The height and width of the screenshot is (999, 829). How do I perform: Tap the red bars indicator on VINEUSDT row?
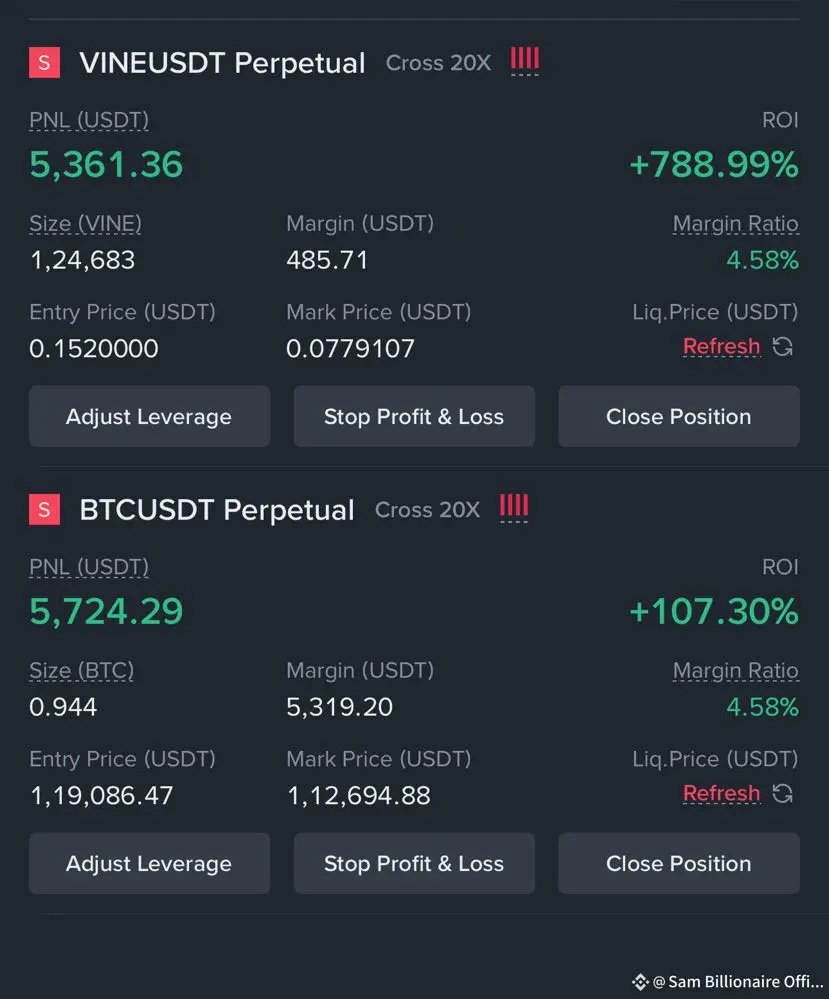point(524,59)
